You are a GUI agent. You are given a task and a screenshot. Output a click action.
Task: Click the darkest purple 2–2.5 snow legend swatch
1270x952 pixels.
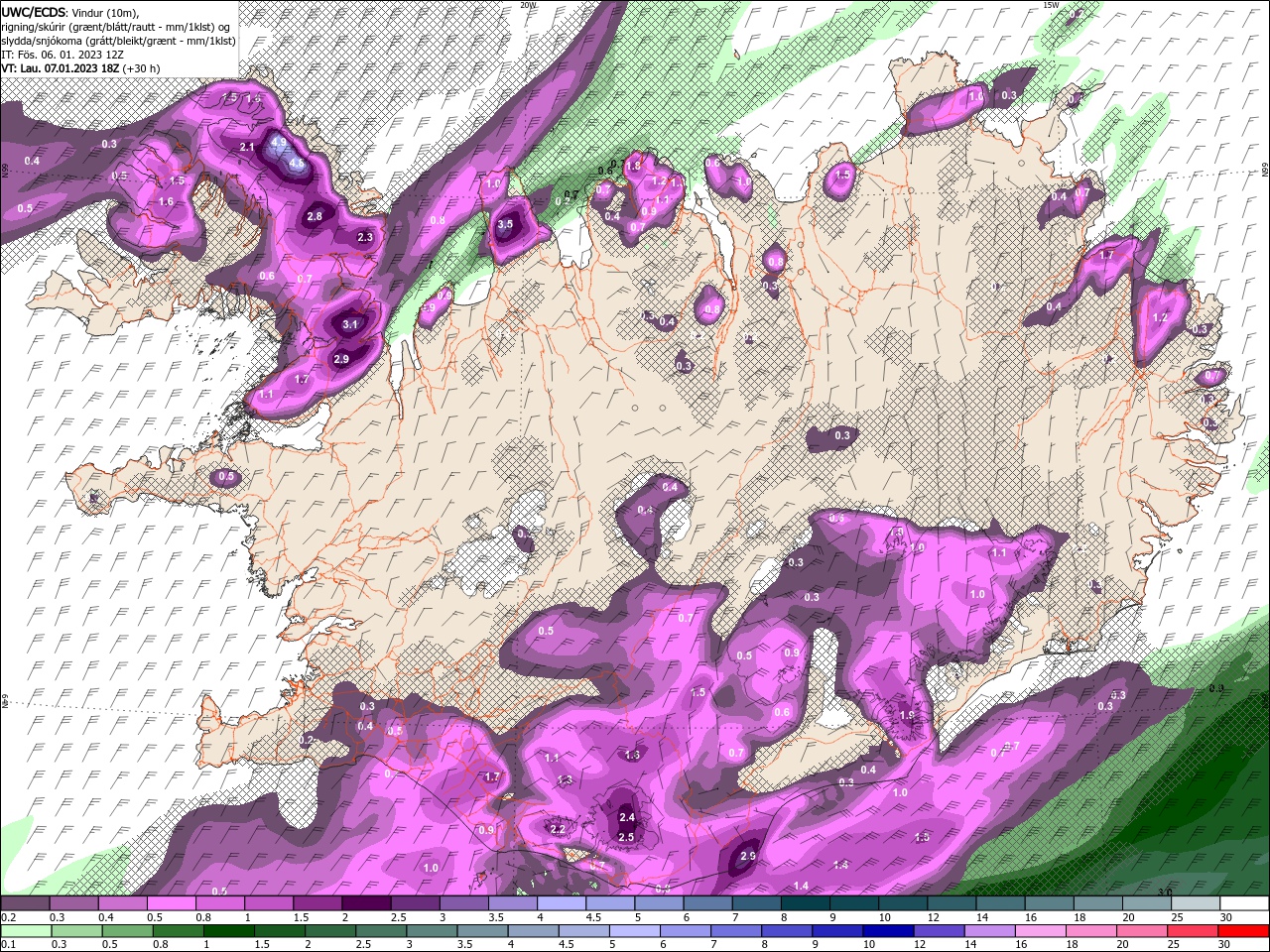[366, 903]
